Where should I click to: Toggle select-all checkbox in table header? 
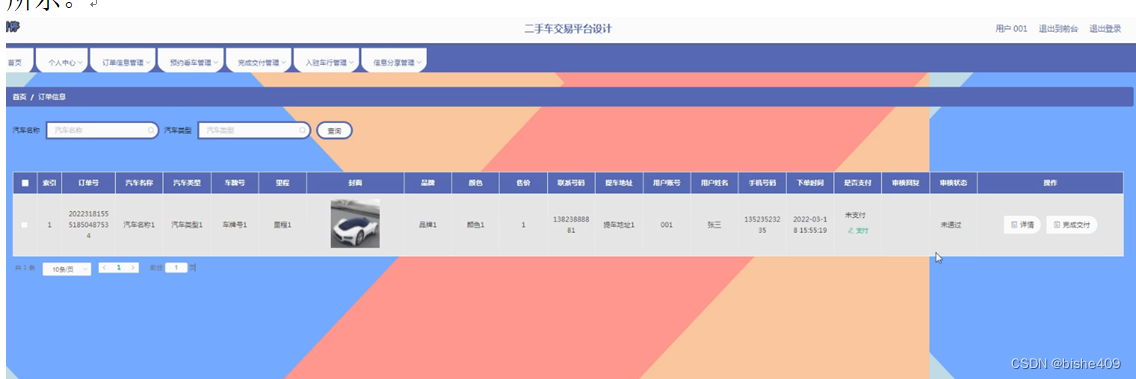point(25,183)
